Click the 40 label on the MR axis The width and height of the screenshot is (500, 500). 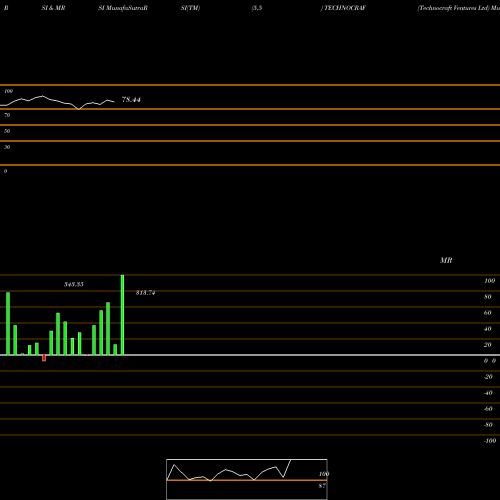(x=488, y=329)
